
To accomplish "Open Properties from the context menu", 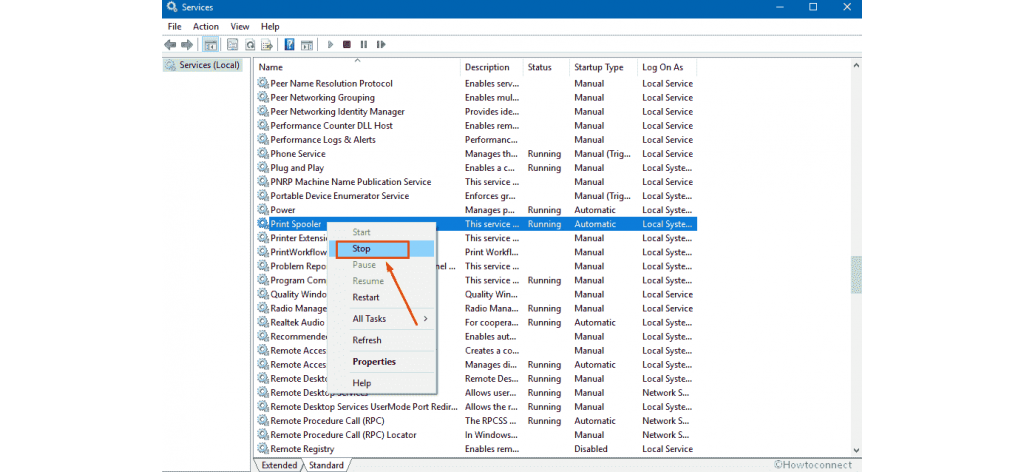I will click(x=374, y=362).
